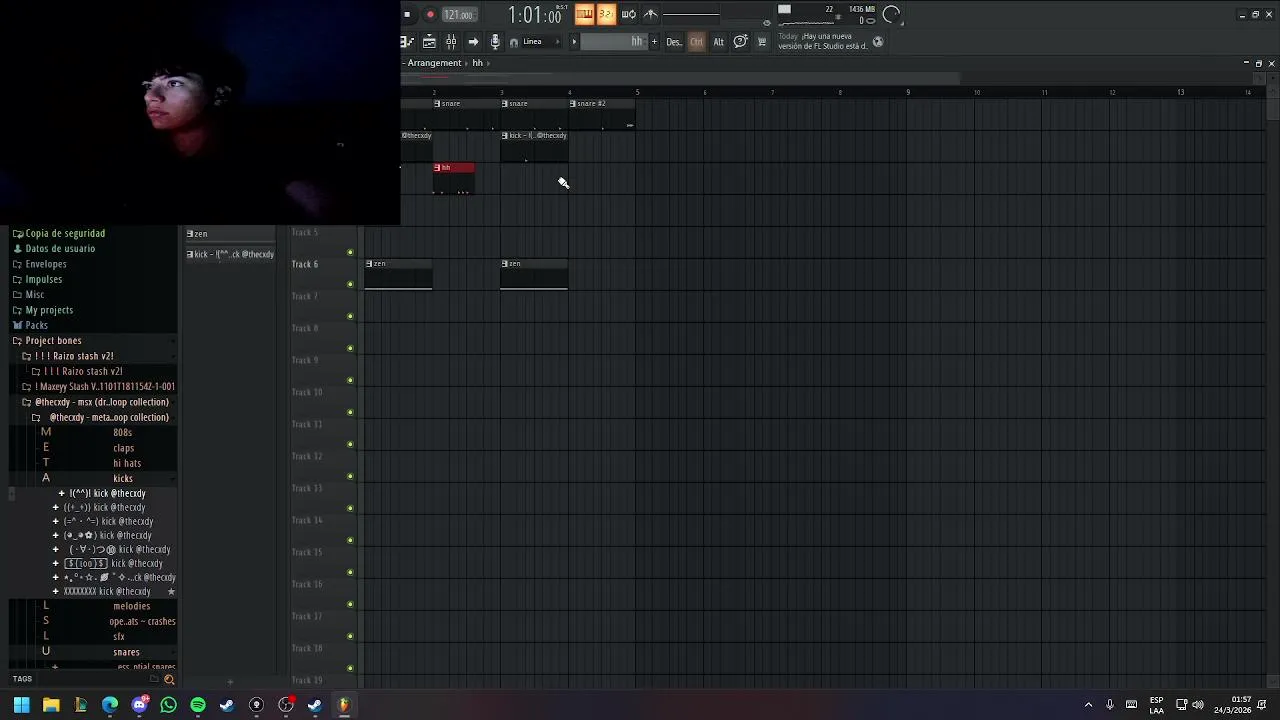
Task: Read the FL Studio new version news
Action: [x=822, y=41]
